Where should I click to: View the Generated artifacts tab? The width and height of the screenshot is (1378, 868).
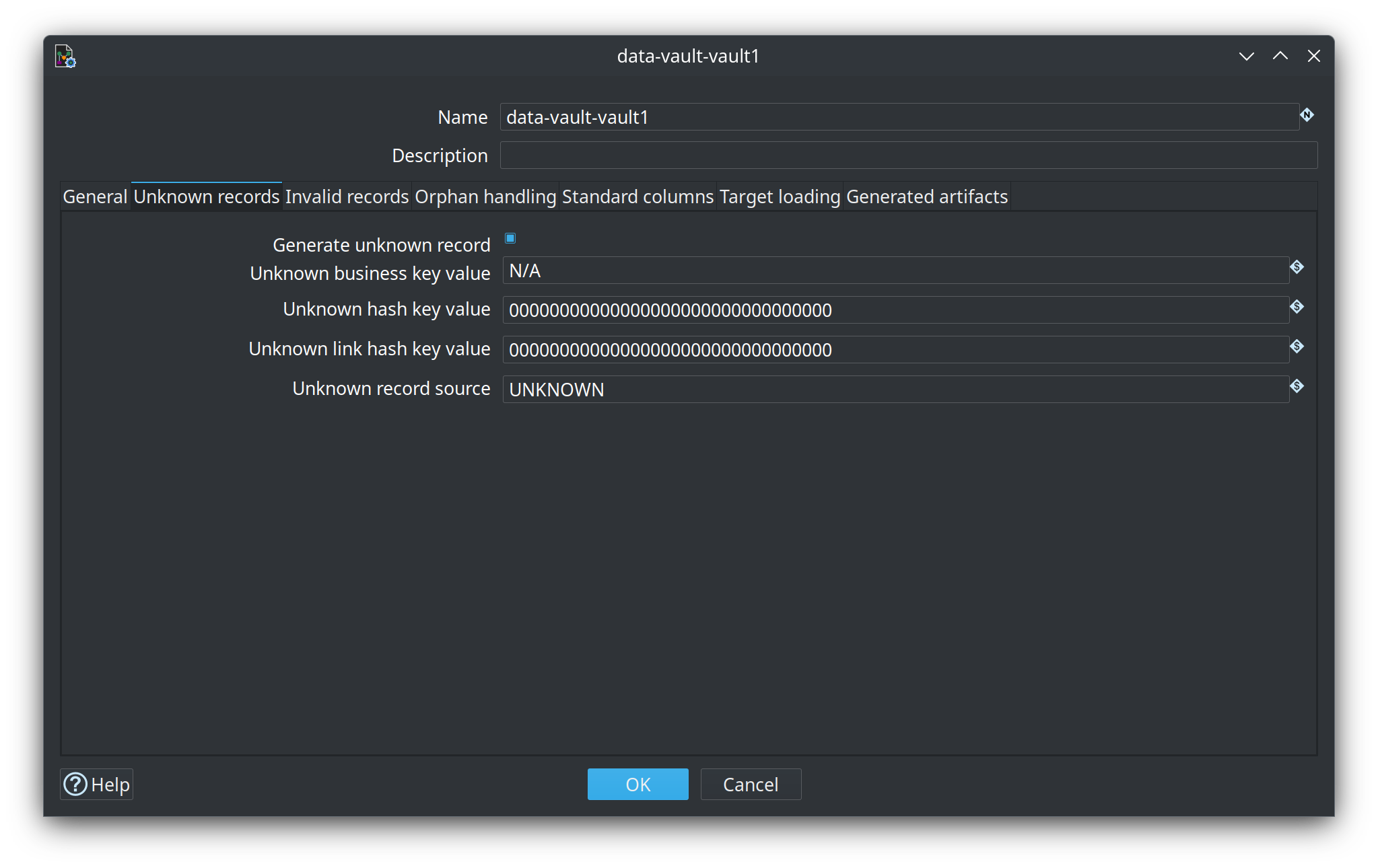pyautogui.click(x=927, y=196)
